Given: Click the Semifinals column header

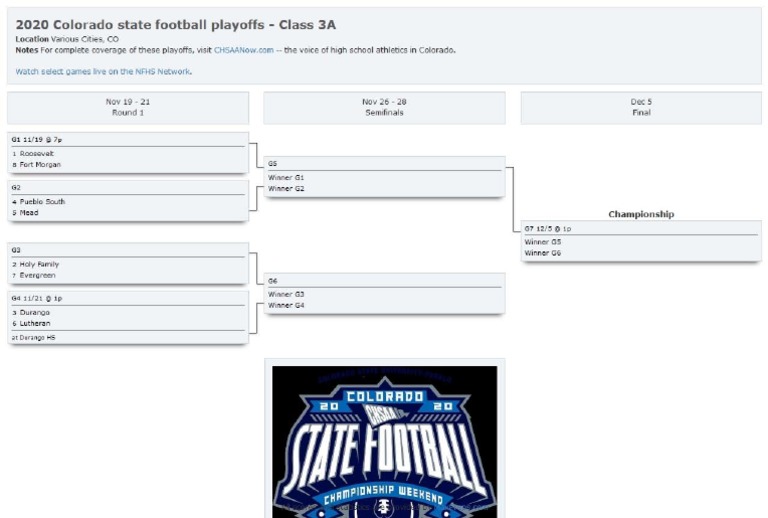Looking at the screenshot, I should coord(384,107).
